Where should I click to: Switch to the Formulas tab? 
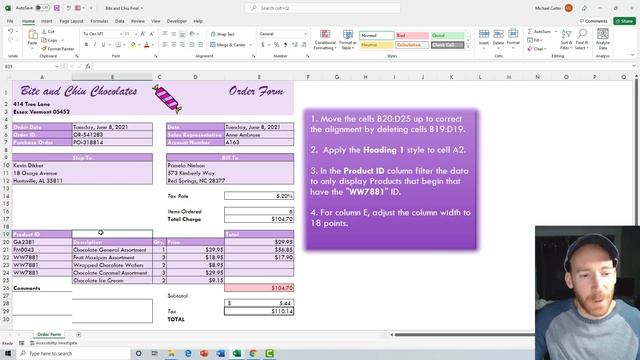(x=99, y=21)
